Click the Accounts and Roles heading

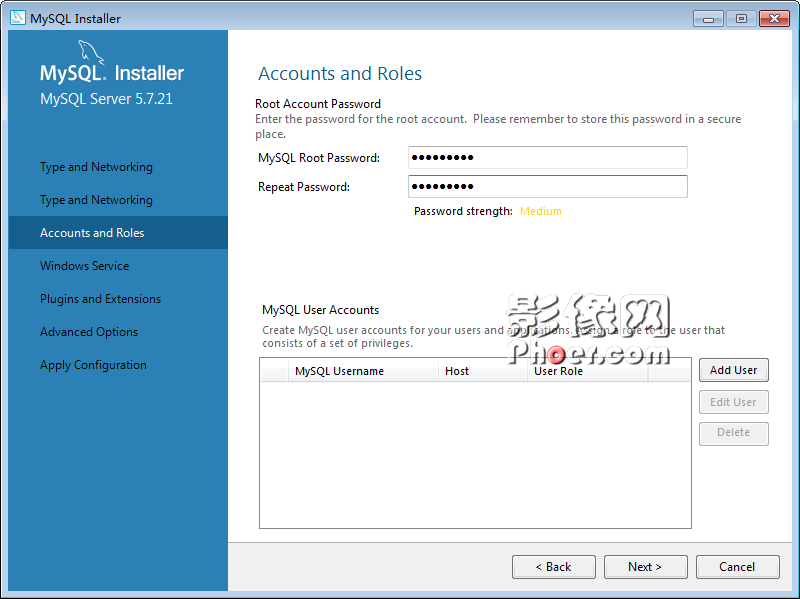pos(340,73)
